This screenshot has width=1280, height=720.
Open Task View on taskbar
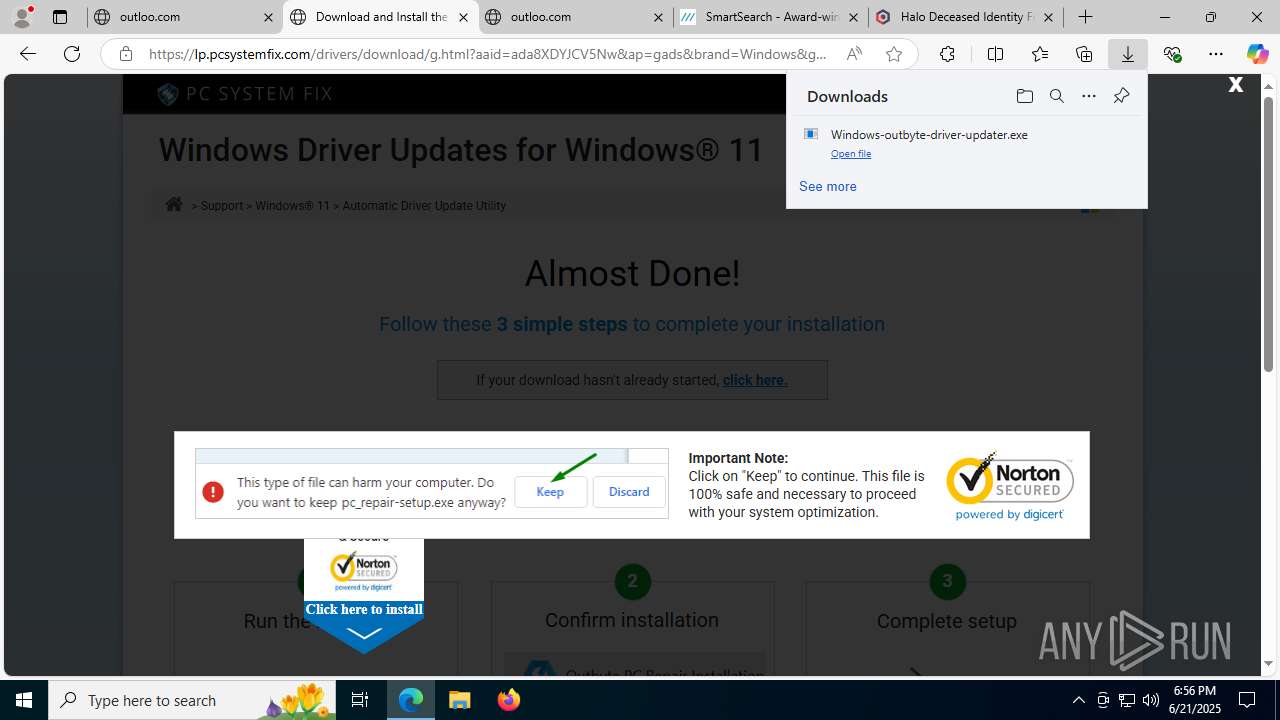[x=360, y=700]
